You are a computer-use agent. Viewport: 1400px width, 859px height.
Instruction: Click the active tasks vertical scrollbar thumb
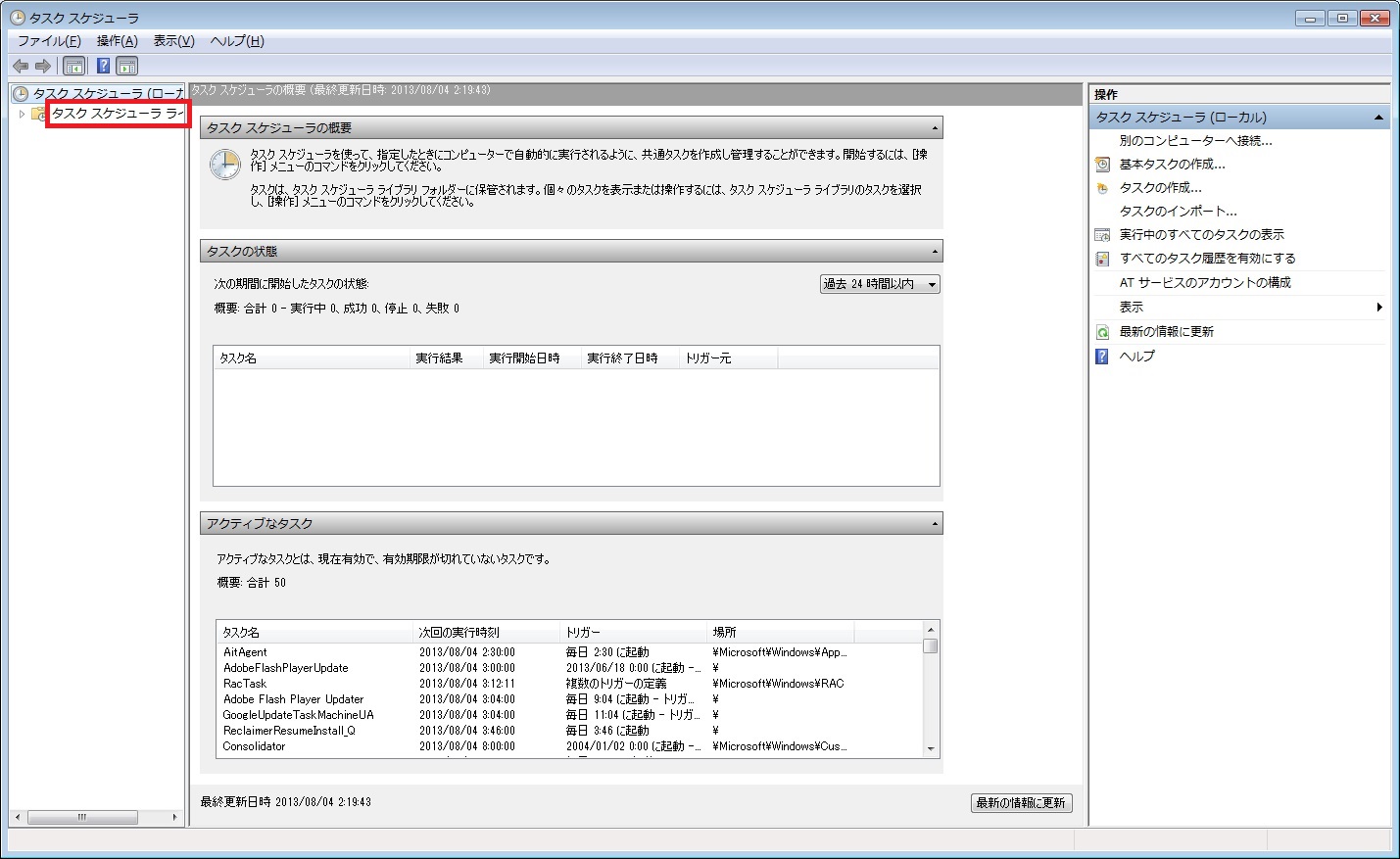(x=931, y=646)
